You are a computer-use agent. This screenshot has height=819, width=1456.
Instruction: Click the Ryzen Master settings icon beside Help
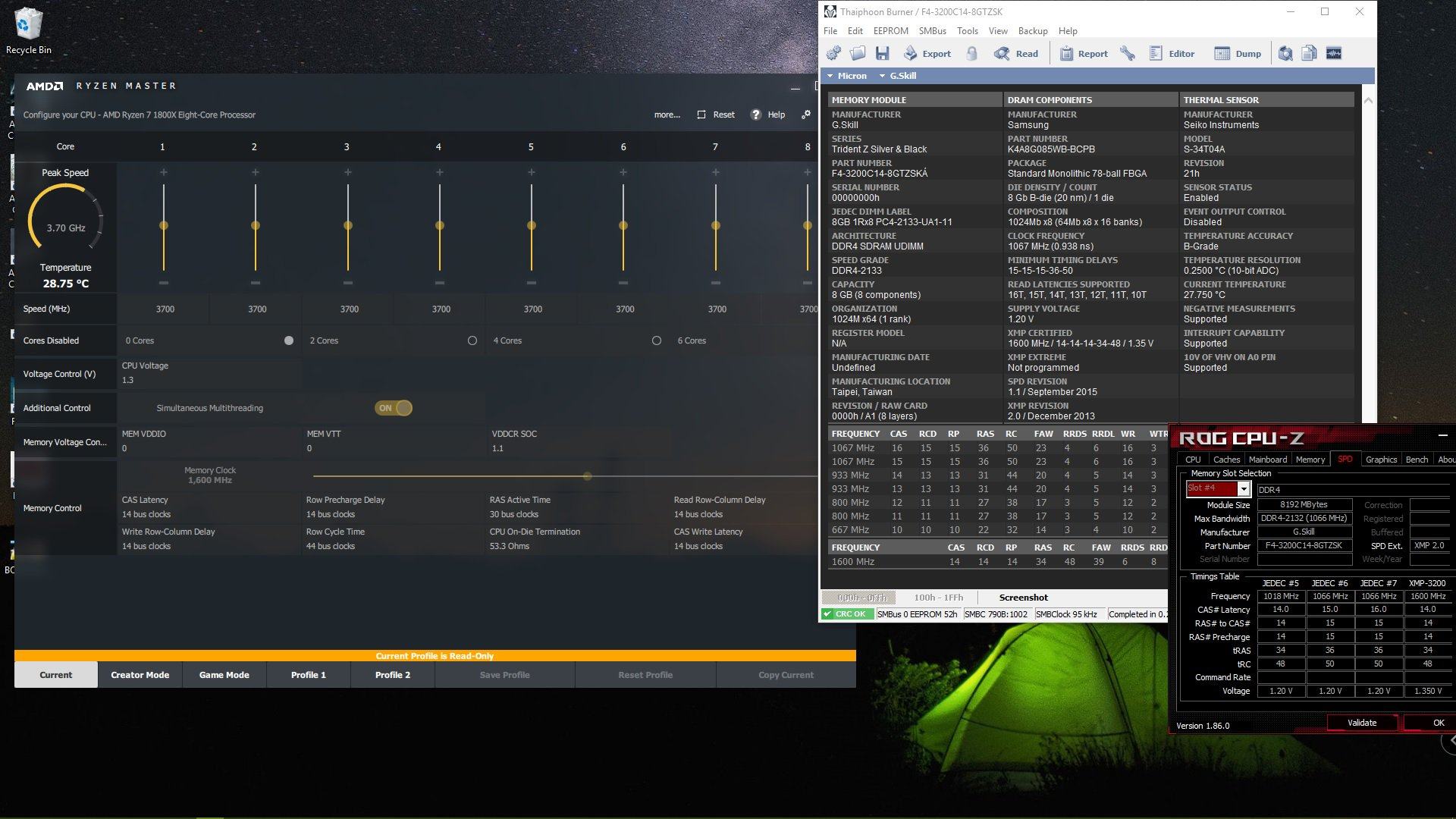[x=806, y=115]
